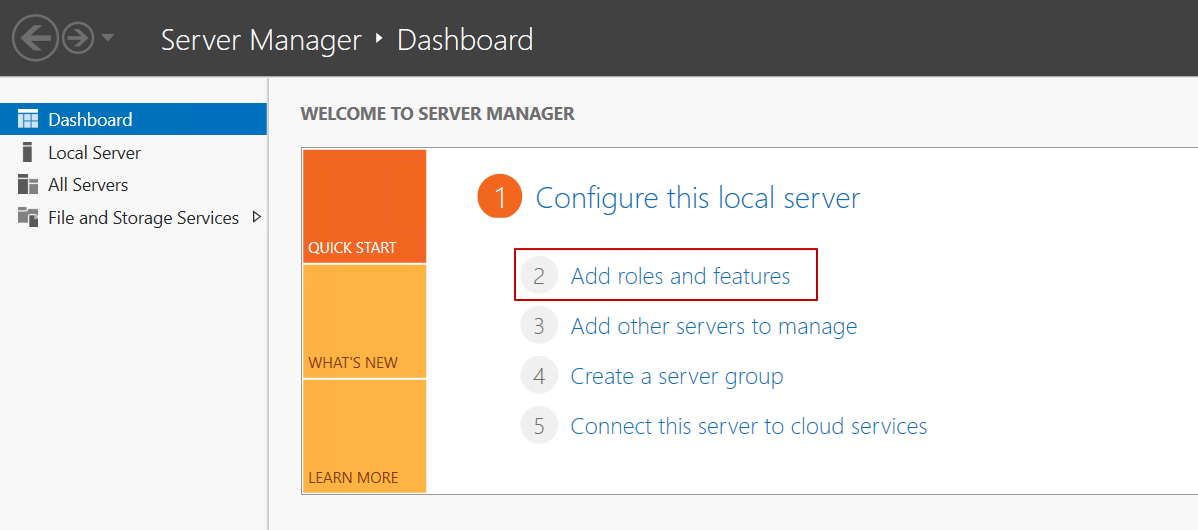Click Configure this local server link
The height and width of the screenshot is (530, 1198).
pyautogui.click(x=698, y=198)
